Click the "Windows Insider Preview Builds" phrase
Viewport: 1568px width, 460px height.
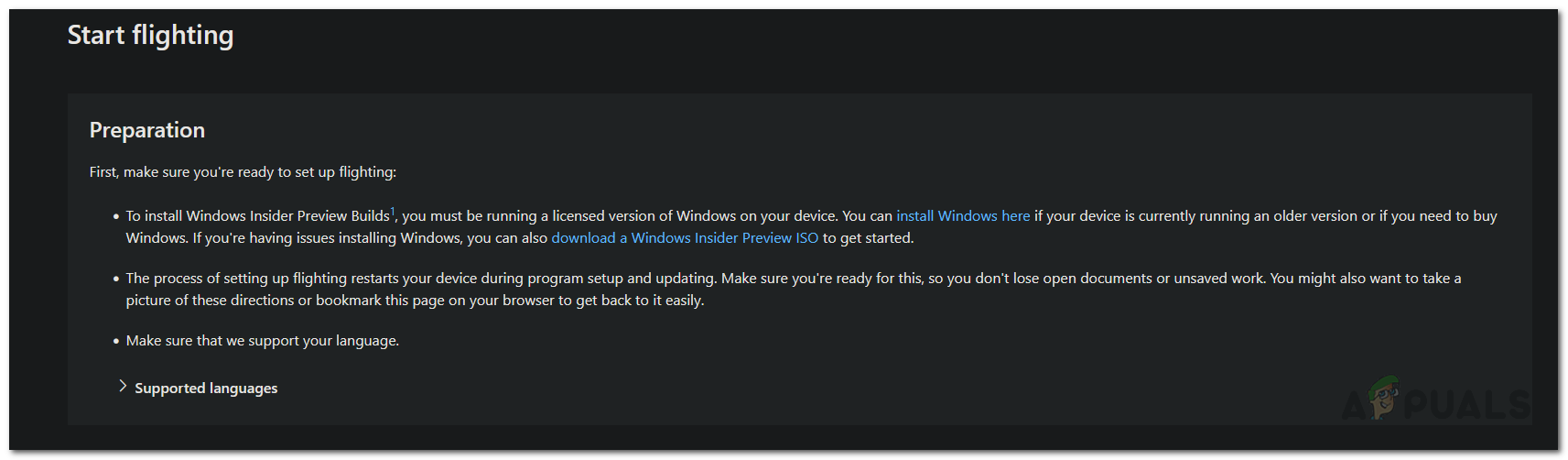tap(287, 216)
